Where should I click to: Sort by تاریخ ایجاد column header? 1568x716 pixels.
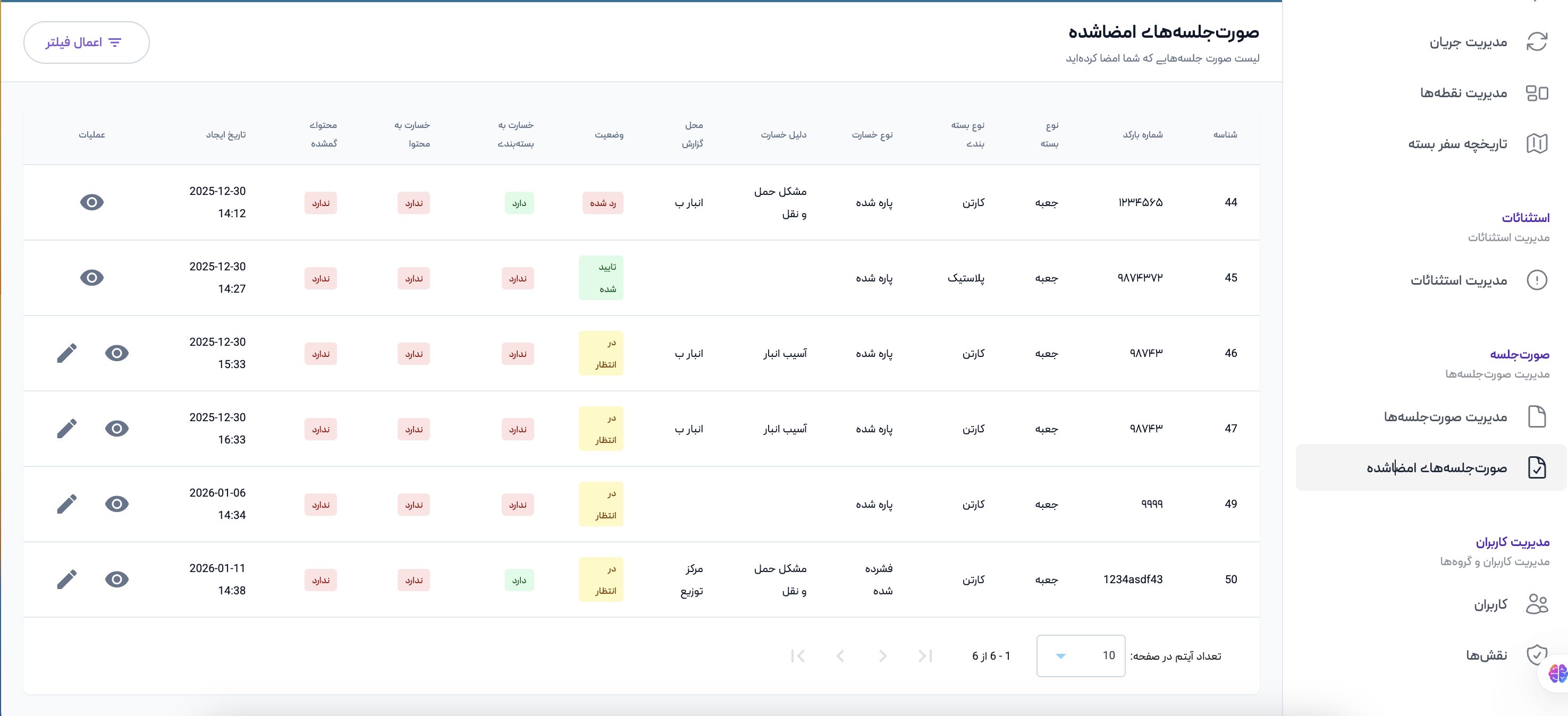tap(226, 134)
